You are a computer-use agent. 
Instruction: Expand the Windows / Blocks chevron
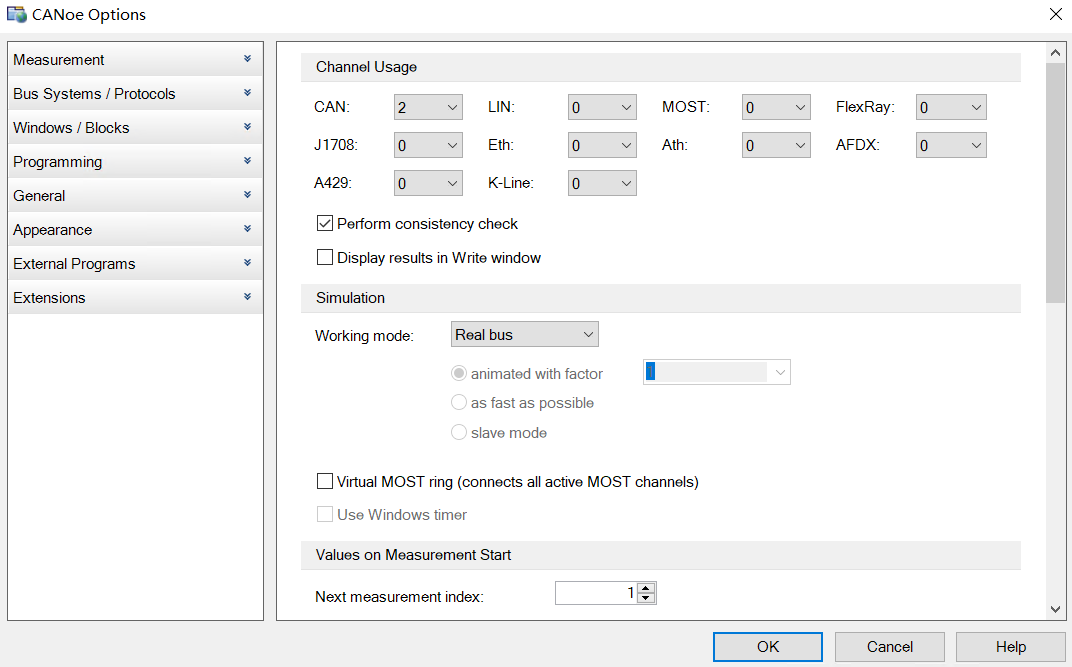tap(247, 127)
